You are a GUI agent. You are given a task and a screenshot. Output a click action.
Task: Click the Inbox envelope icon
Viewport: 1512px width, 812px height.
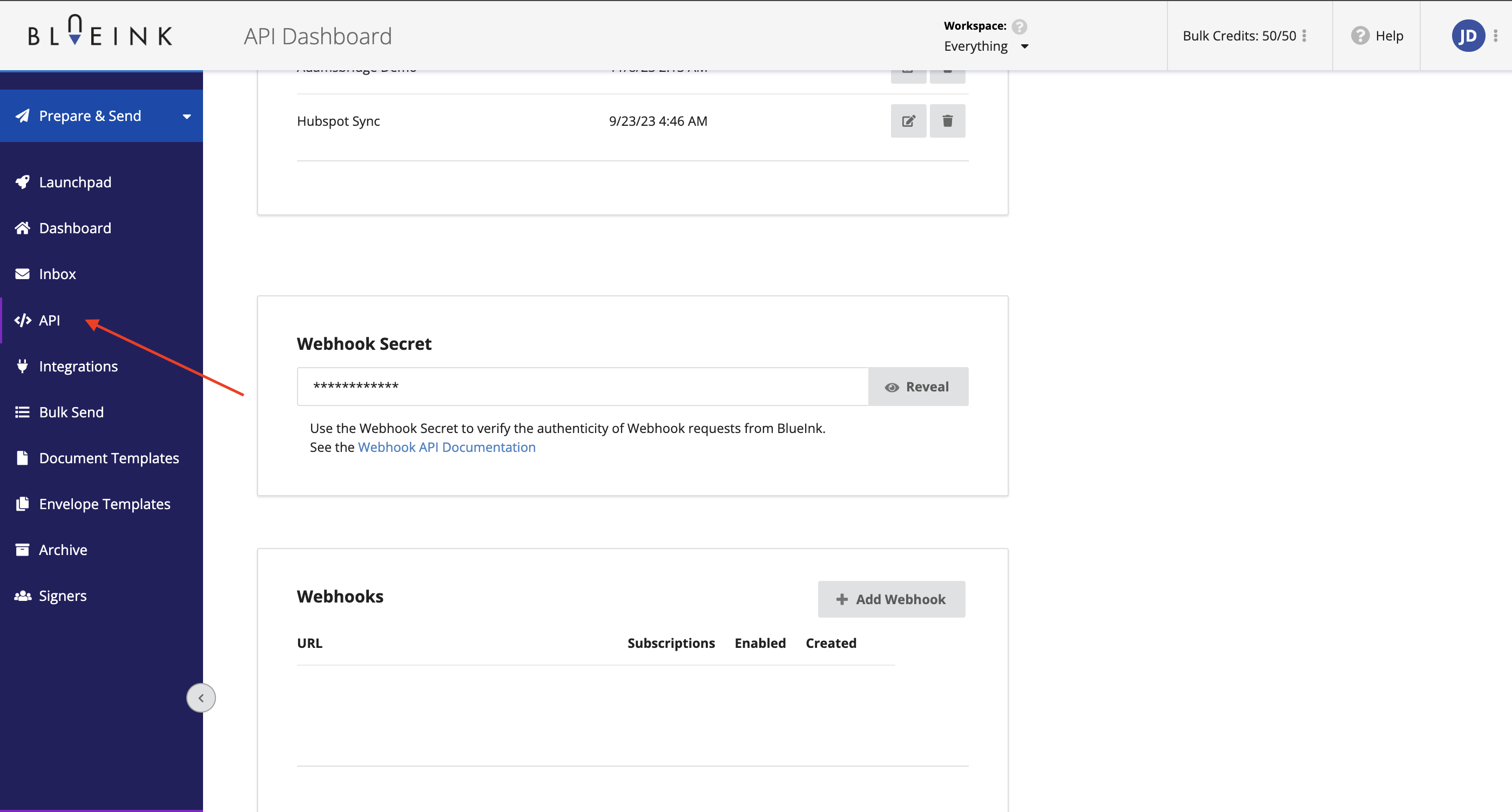point(22,274)
